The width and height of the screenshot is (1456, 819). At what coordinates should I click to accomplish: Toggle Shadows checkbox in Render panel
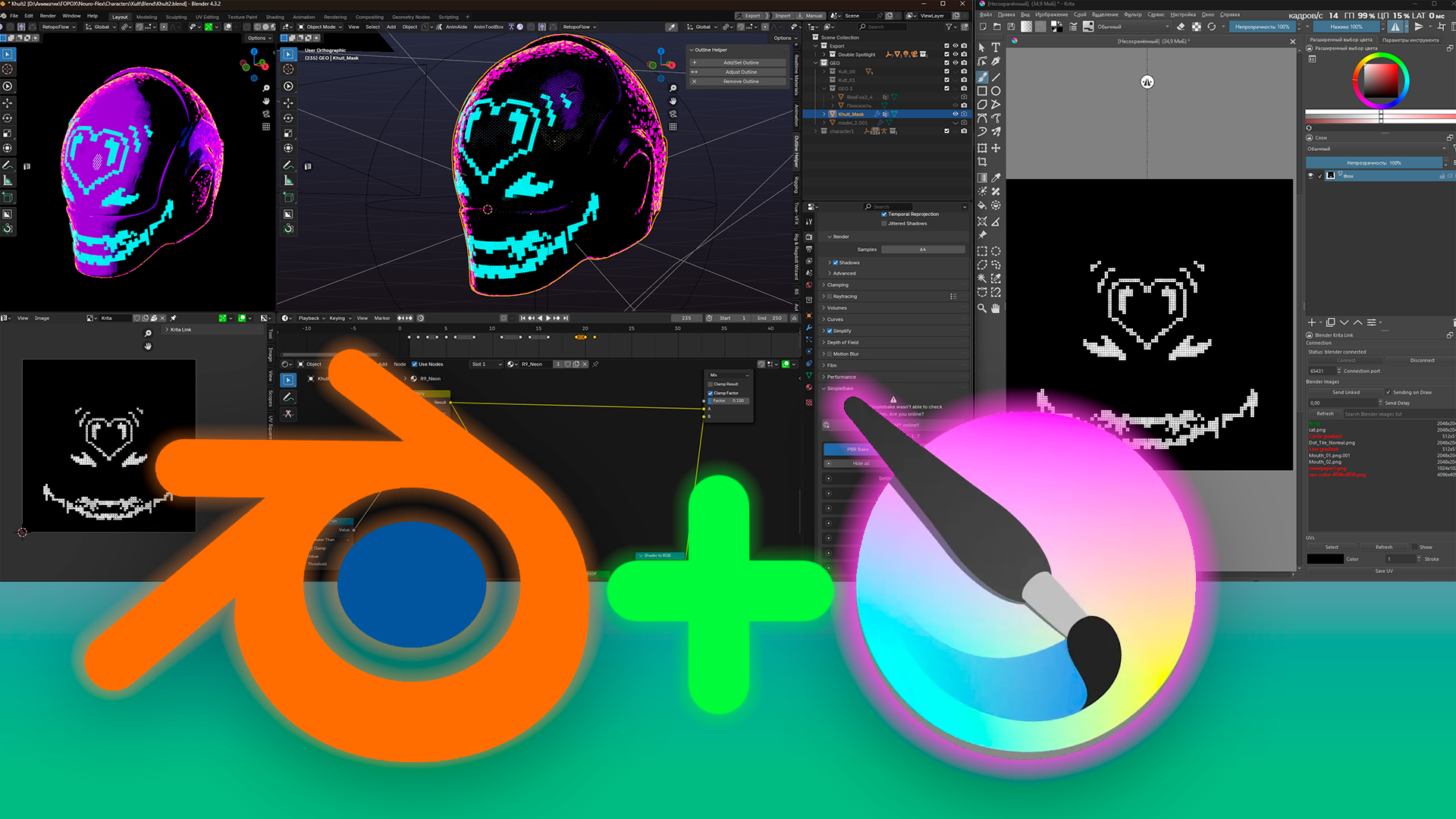pyautogui.click(x=836, y=262)
